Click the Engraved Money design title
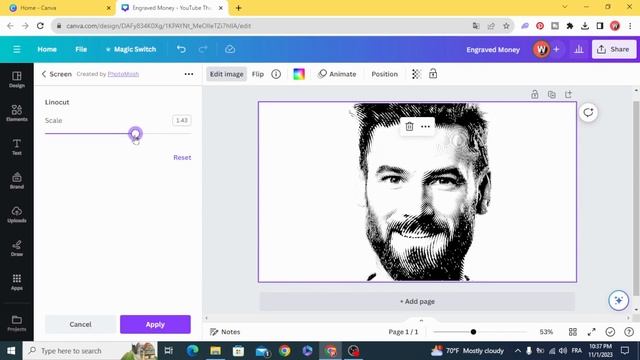Image resolution: width=640 pixels, height=360 pixels. (x=493, y=49)
